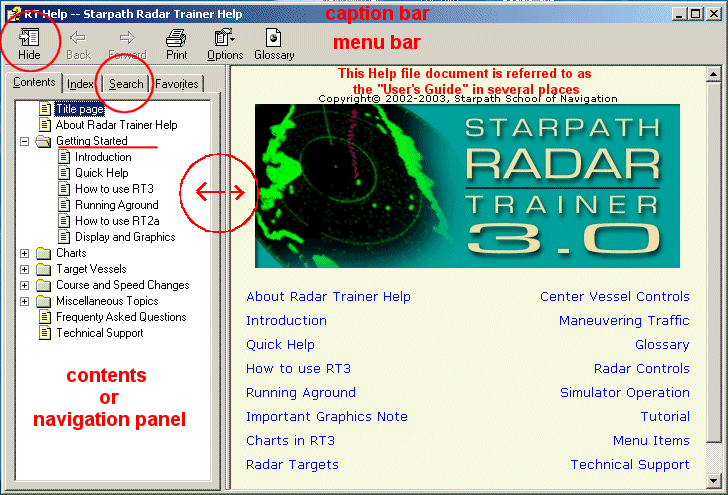Hide the navigation panel with Hide button
728x495 pixels.
pos(29,45)
